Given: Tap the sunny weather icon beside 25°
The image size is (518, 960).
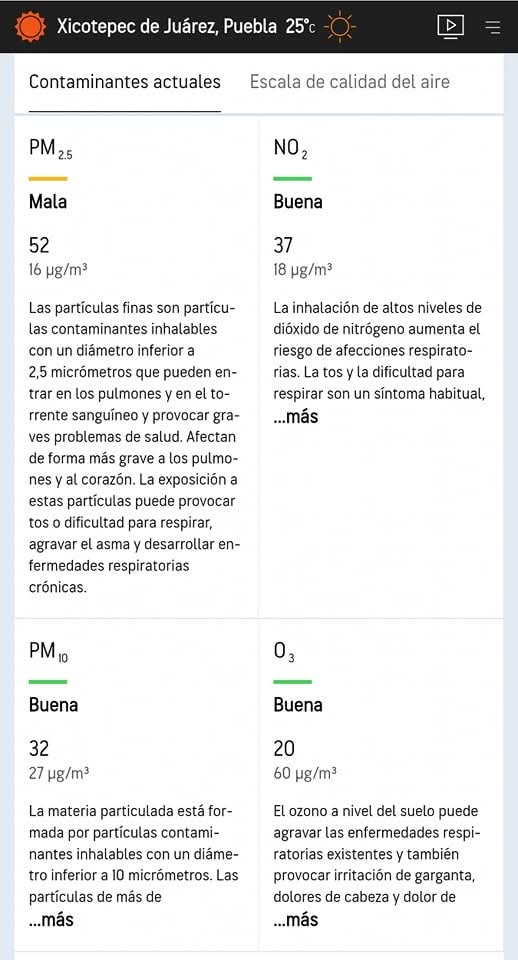Looking at the screenshot, I should click(x=340, y=26).
